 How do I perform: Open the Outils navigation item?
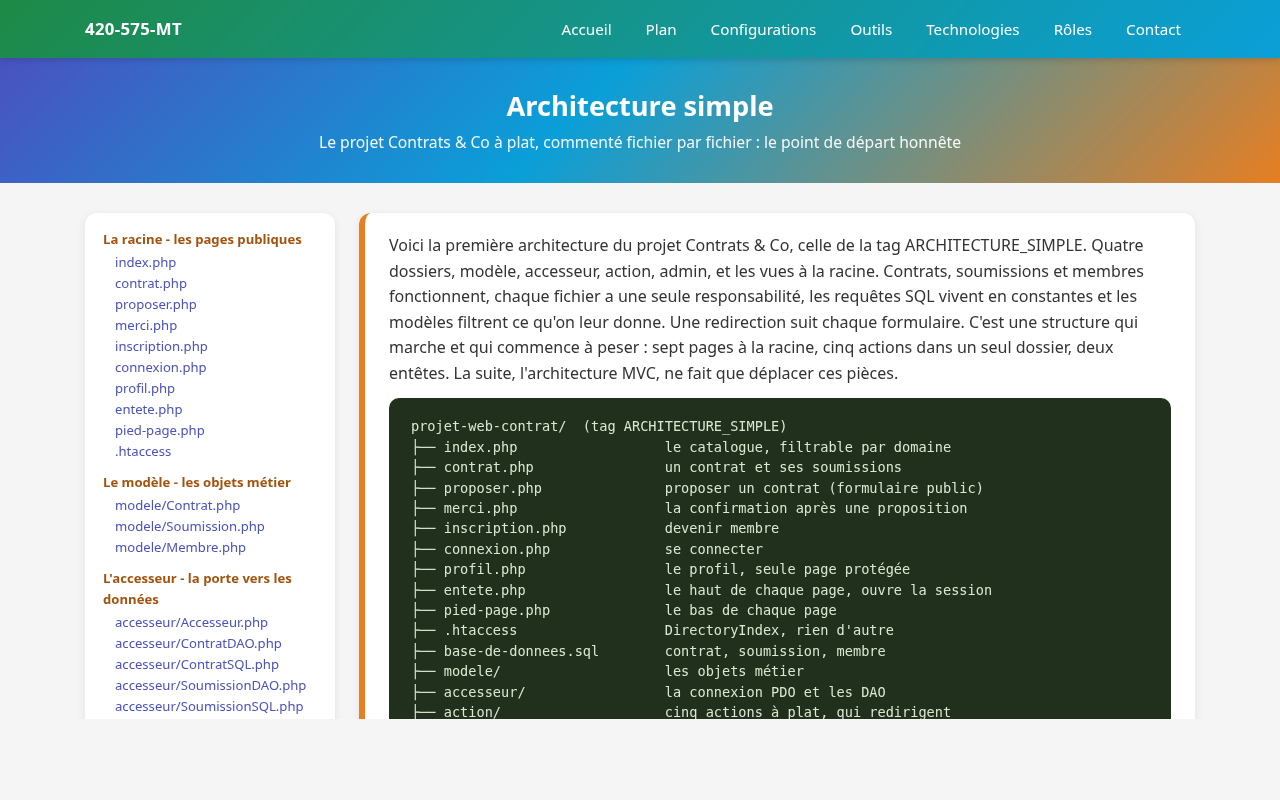click(871, 29)
